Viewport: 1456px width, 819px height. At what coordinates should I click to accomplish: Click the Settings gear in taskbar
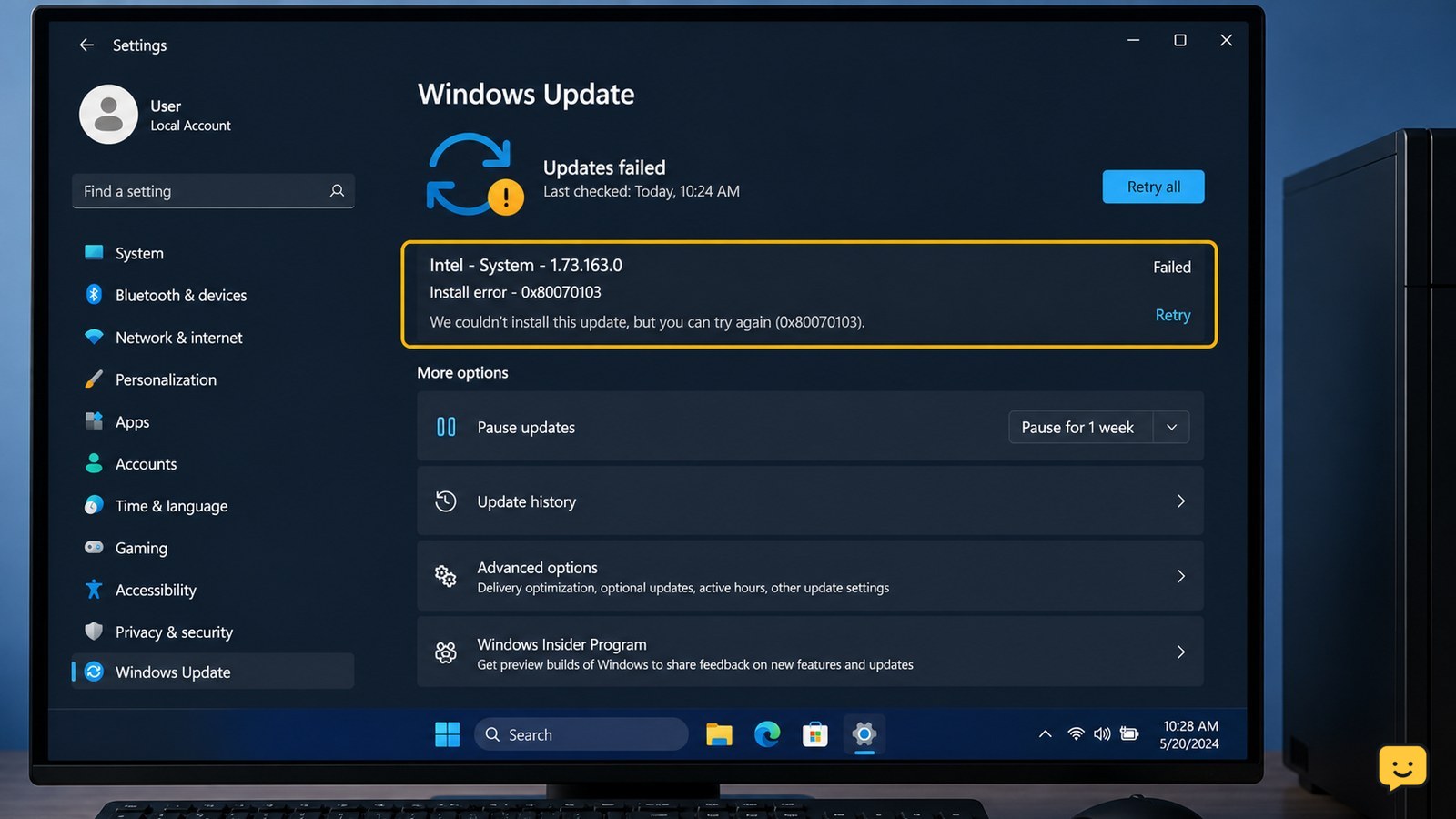tap(864, 733)
